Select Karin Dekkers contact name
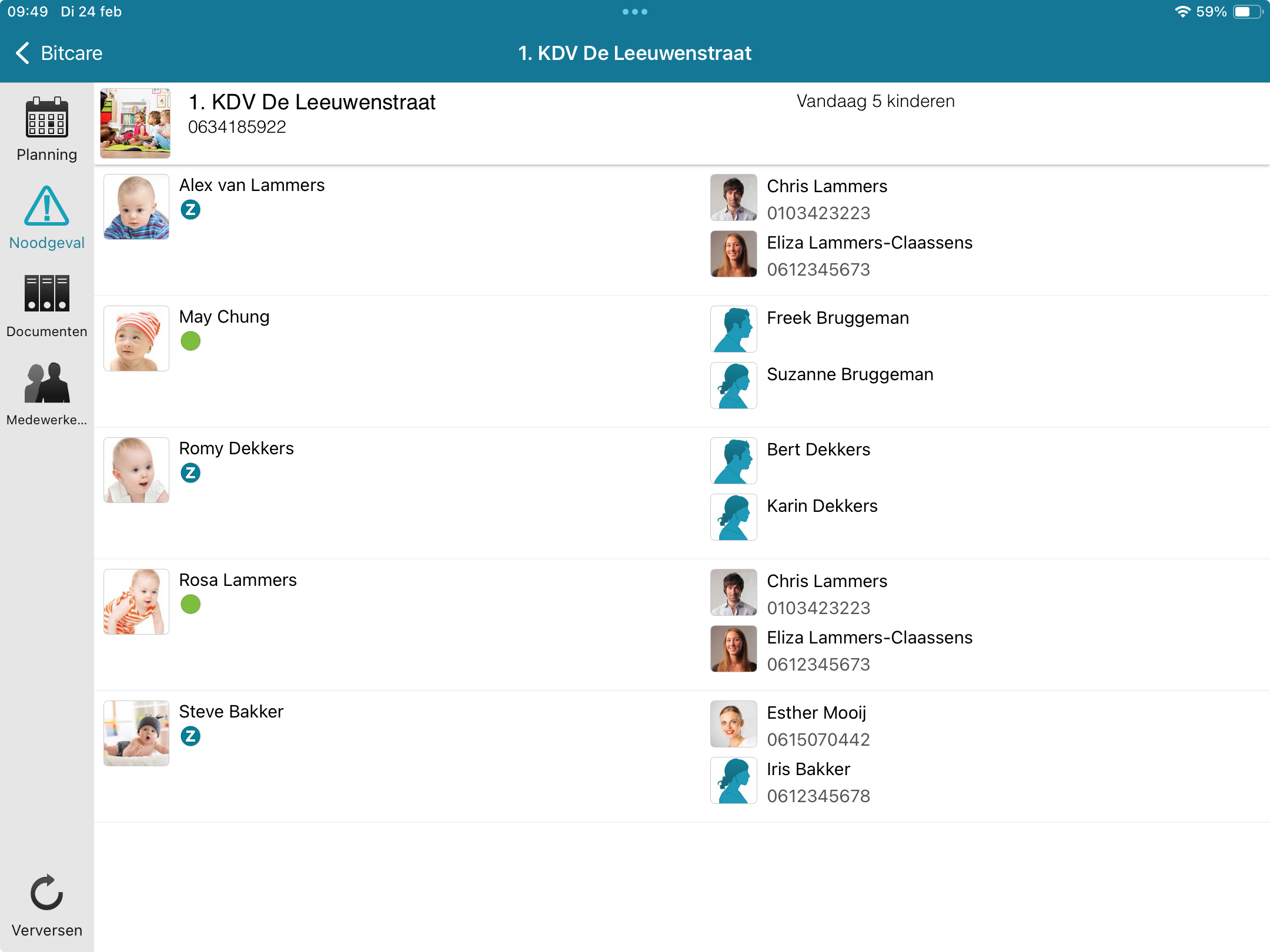Screen dimensions: 1270x952 [822, 506]
